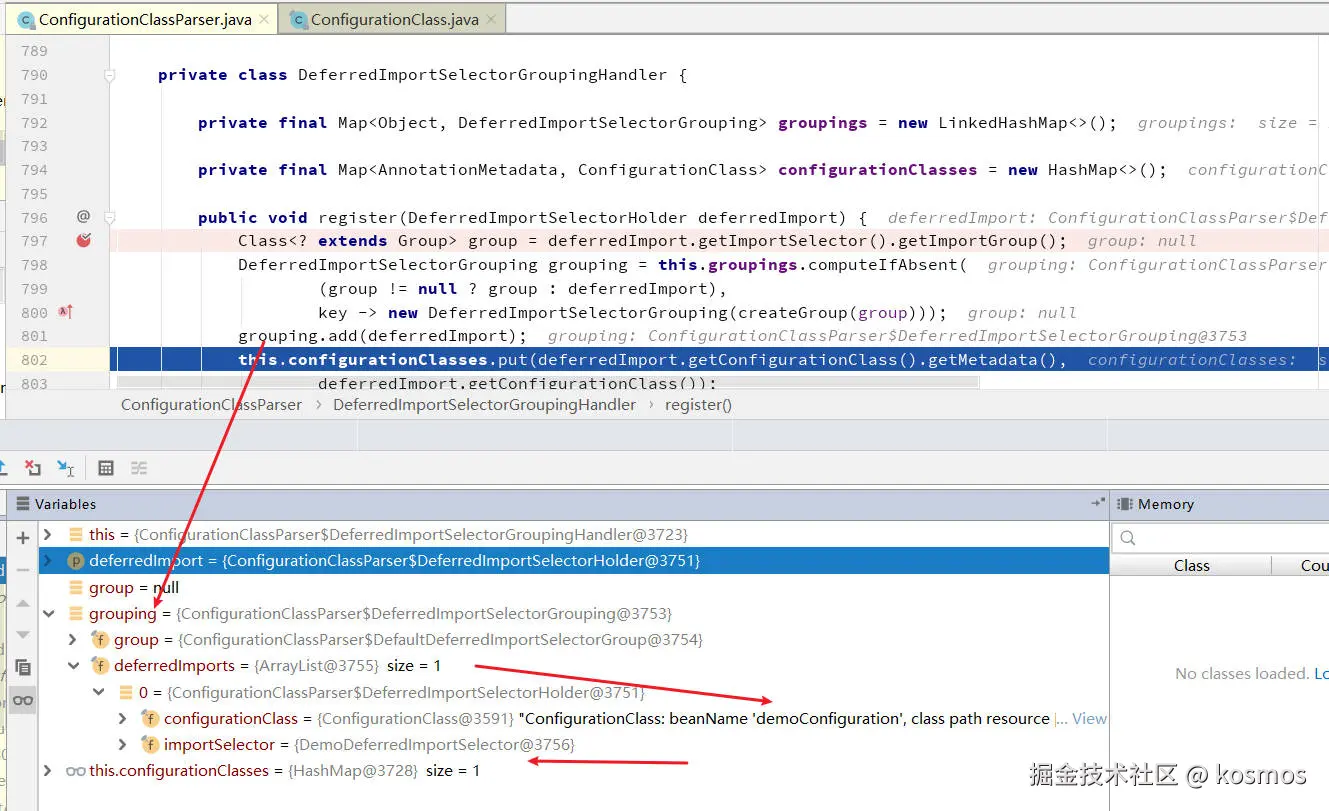The width and height of the screenshot is (1329, 811).
Task: Collapse the deferredImports field node
Action: pyautogui.click(x=72, y=666)
